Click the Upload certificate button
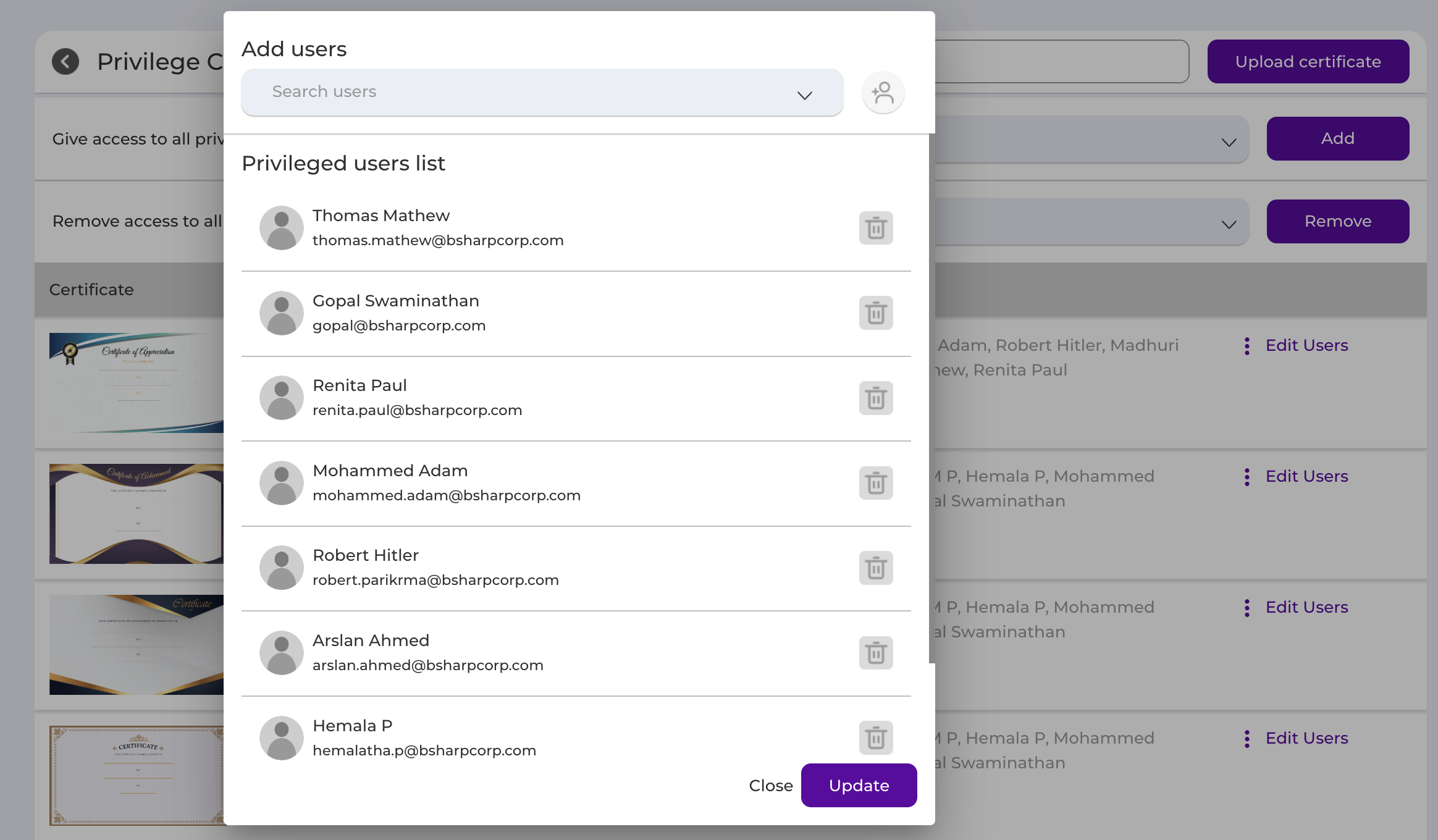 pyautogui.click(x=1308, y=62)
